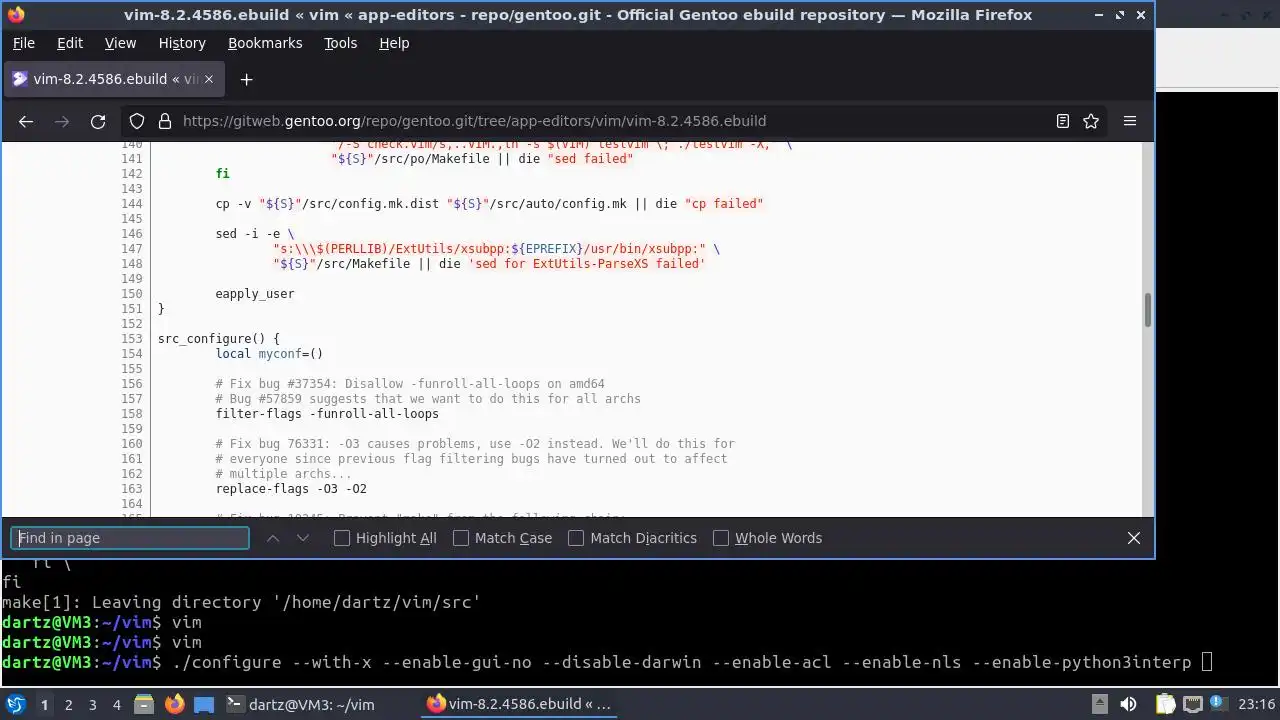The image size is (1280, 720).
Task: Go back to the previous page
Action: [x=26, y=121]
